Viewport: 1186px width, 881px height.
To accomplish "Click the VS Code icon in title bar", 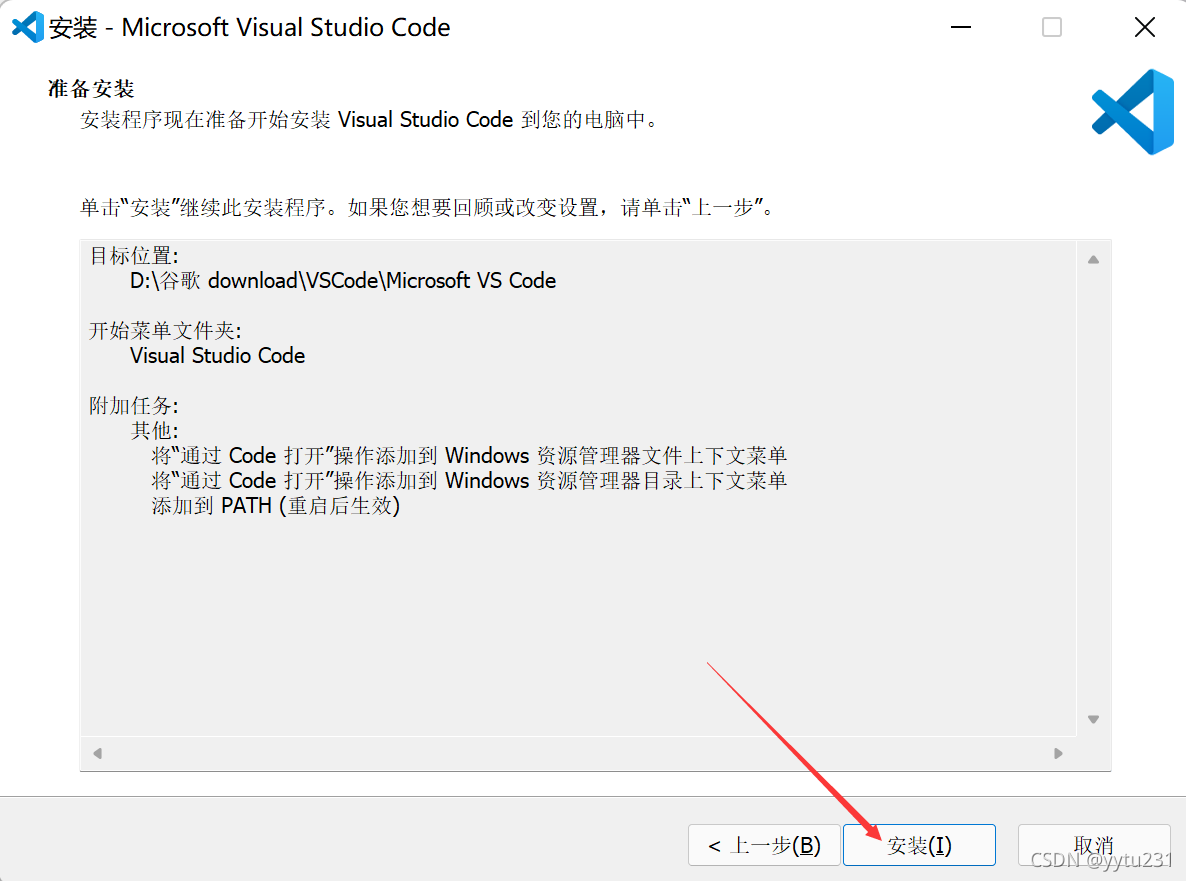I will pyautogui.click(x=27, y=27).
